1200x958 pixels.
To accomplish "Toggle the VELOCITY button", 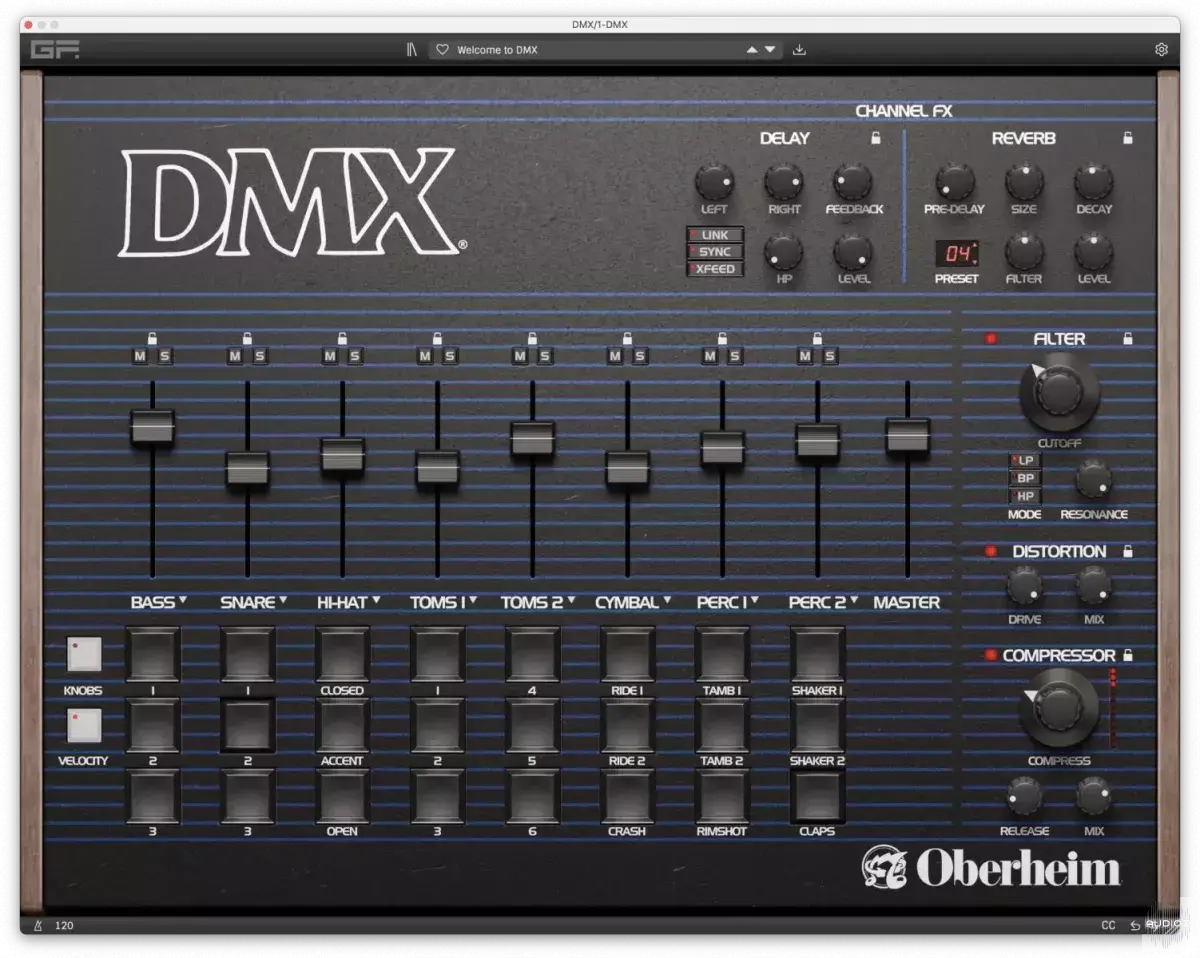I will (85, 725).
